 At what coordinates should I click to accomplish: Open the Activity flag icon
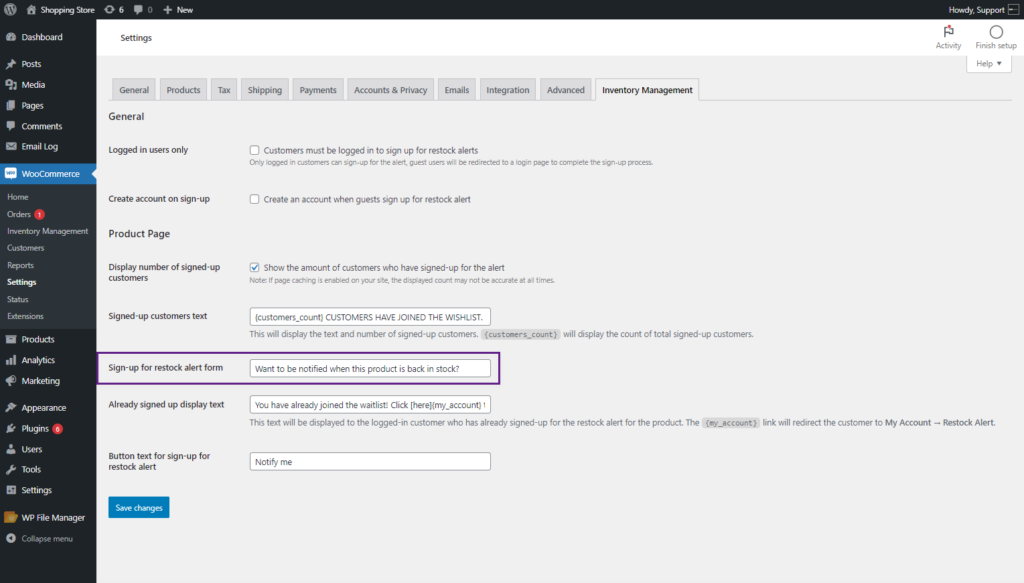948,31
